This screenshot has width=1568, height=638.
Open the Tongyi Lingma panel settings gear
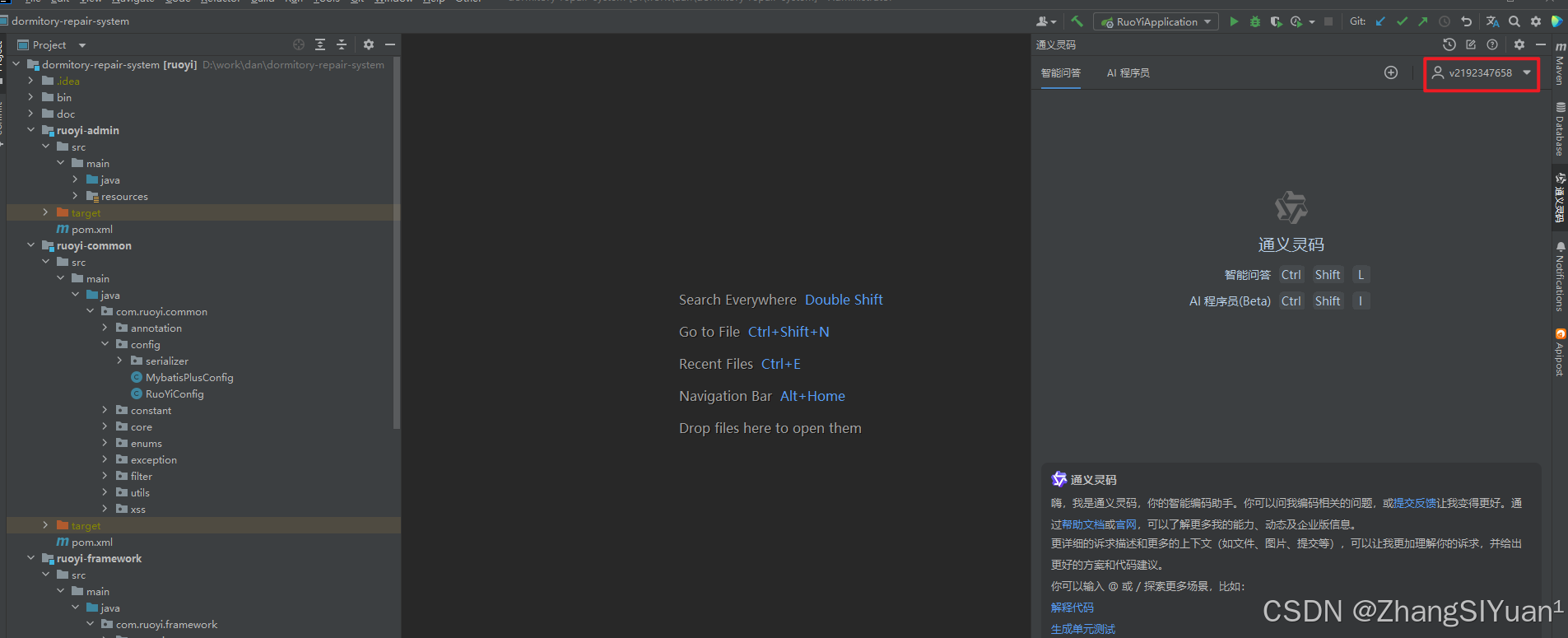1519,44
